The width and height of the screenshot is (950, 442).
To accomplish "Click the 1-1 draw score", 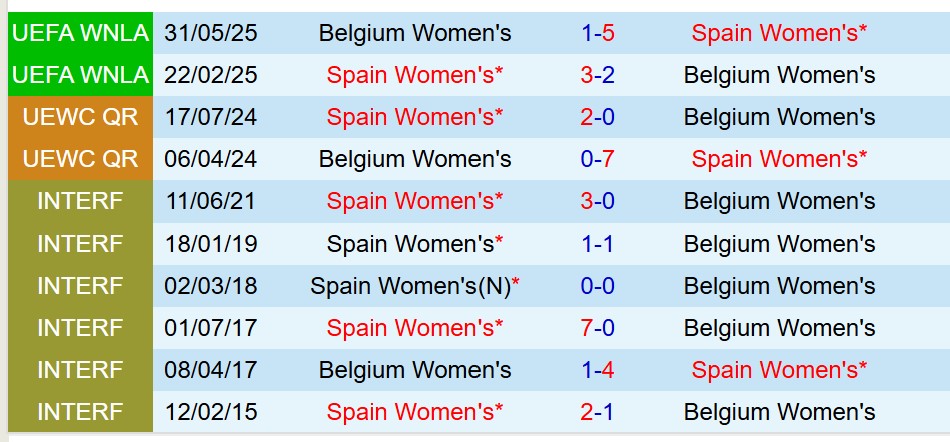I will pos(597,243).
